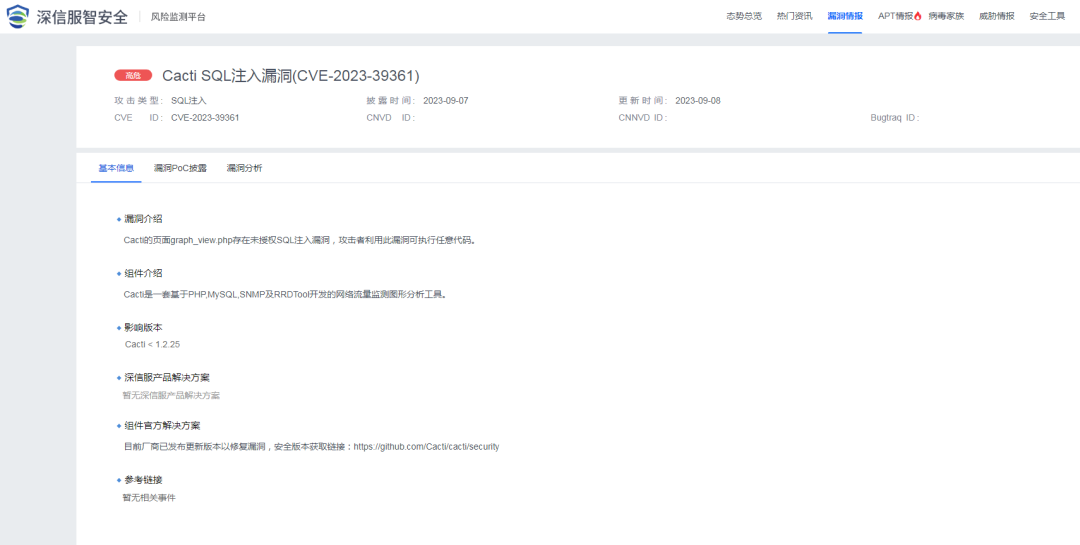Open the 安全工具 nav item
The image size is (1080, 545).
click(1047, 17)
